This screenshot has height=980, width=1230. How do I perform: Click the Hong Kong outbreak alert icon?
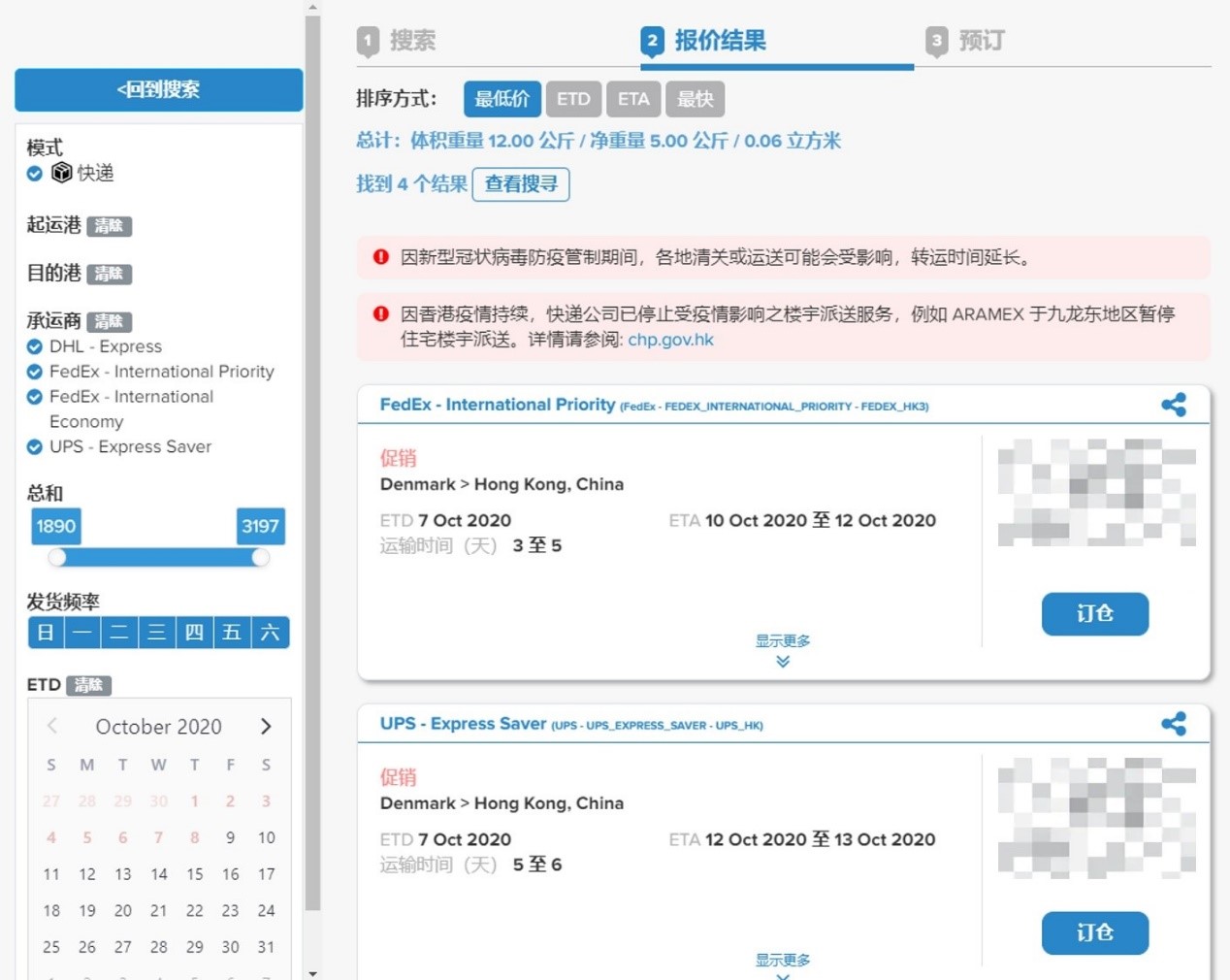point(381,313)
